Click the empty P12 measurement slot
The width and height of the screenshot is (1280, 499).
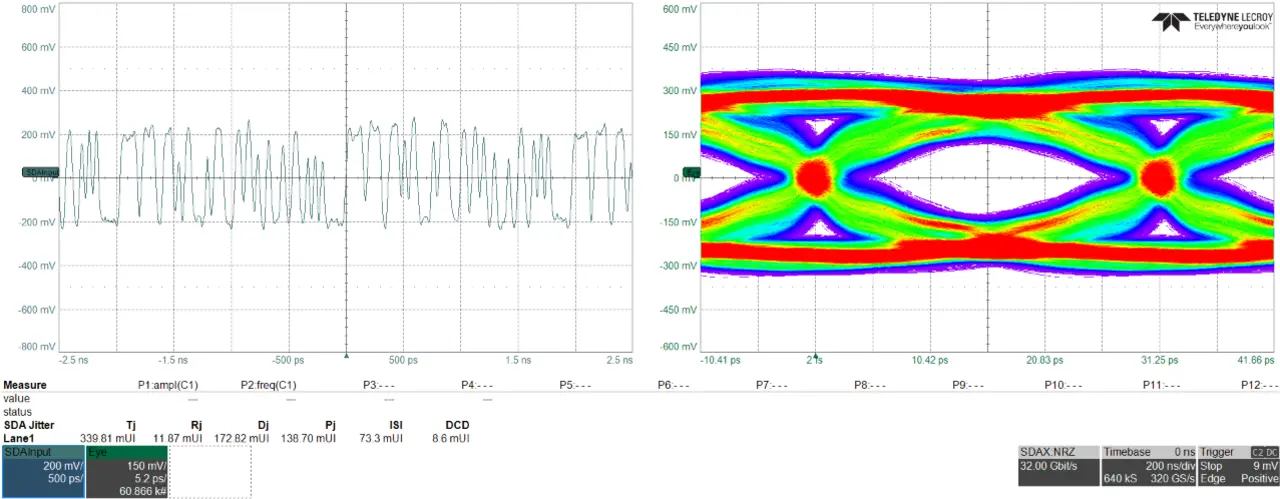1258,385
